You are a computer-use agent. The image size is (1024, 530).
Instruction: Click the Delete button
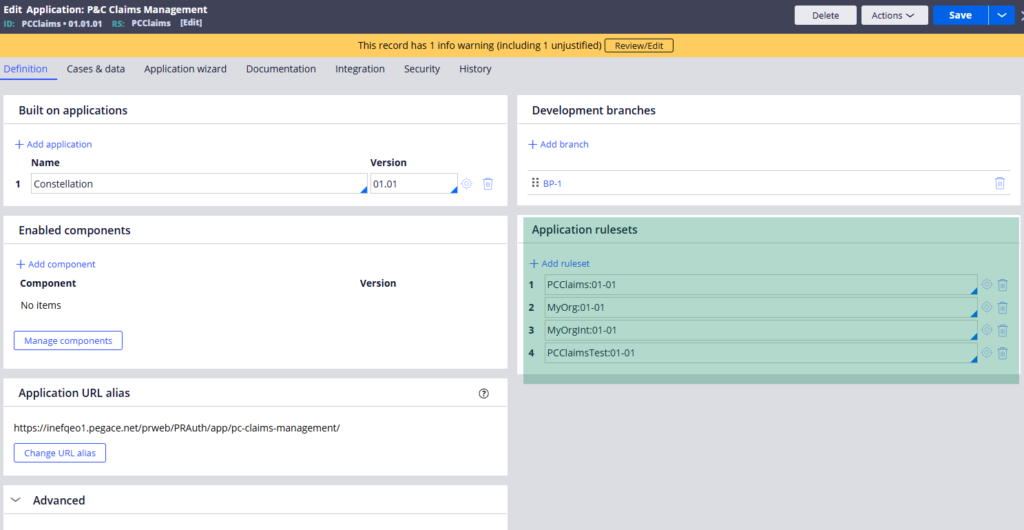pyautogui.click(x=825, y=15)
